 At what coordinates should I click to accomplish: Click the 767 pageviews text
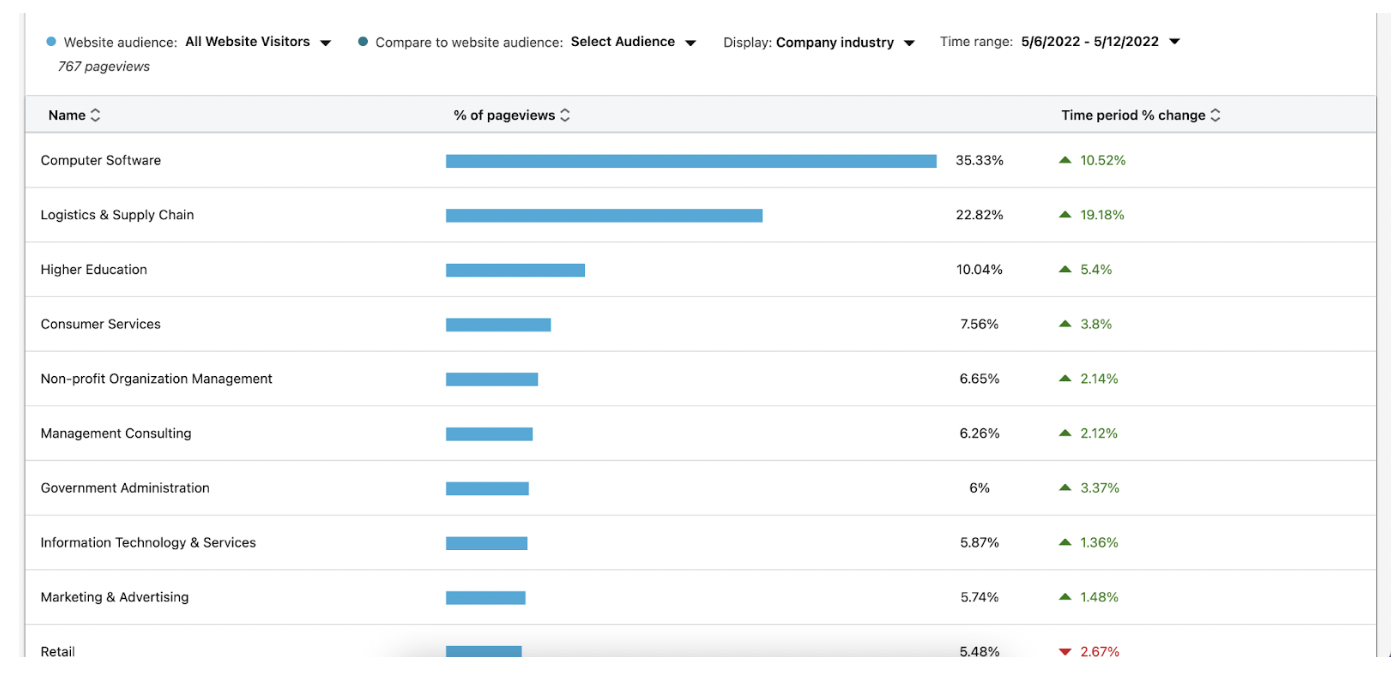(101, 66)
